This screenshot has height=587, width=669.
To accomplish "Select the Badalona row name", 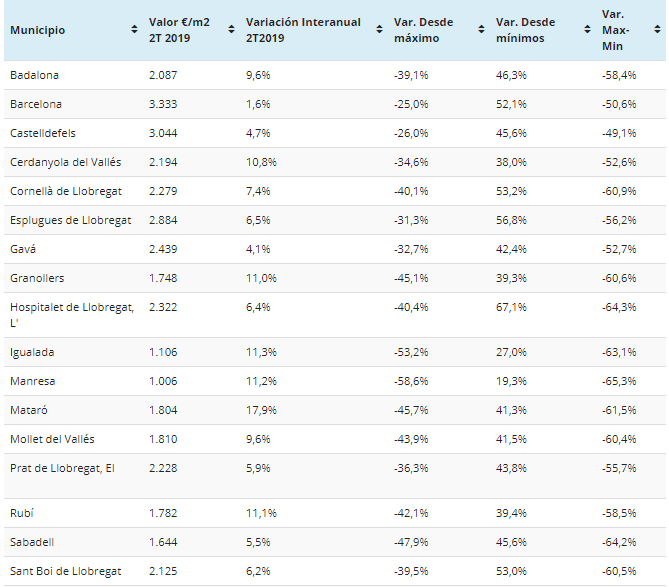I will click(x=34, y=75).
